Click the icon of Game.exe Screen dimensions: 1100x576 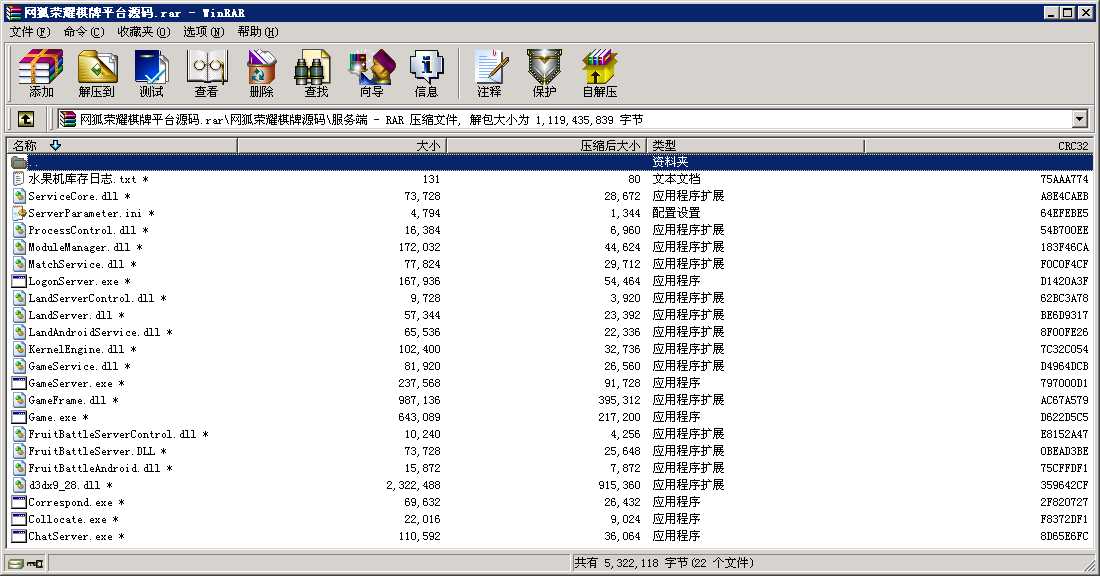pos(19,417)
